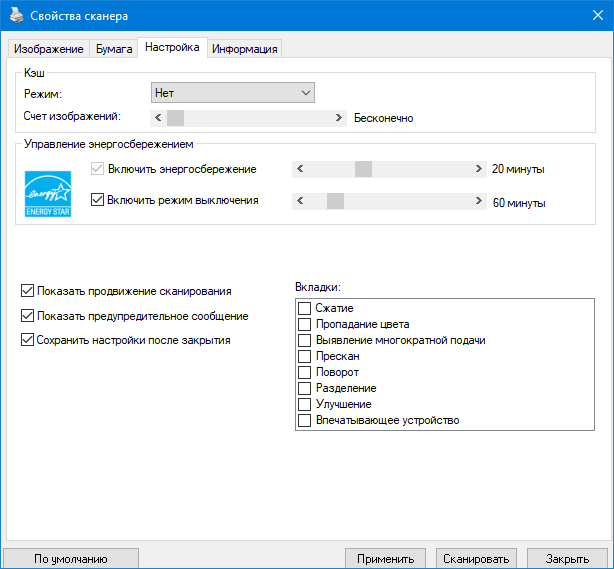
Task: Click right arrow of 60 минуты slider
Action: pos(479,201)
